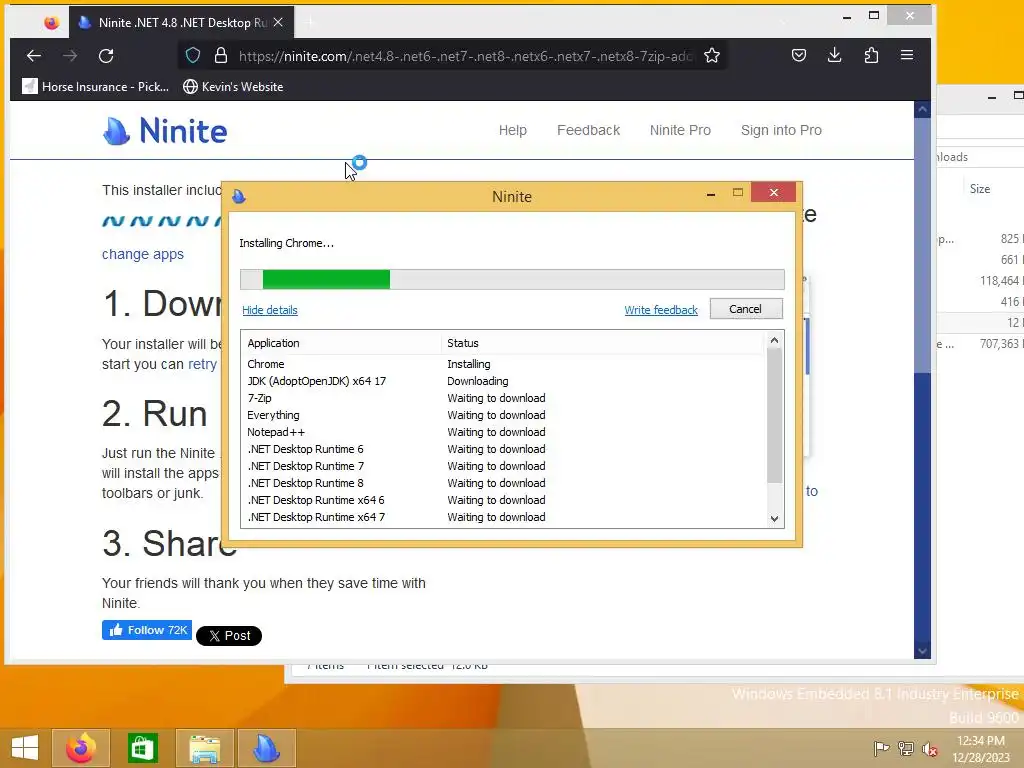Click the Ninite logo on webpage
The width and height of the screenshot is (1024, 768).
coord(165,131)
